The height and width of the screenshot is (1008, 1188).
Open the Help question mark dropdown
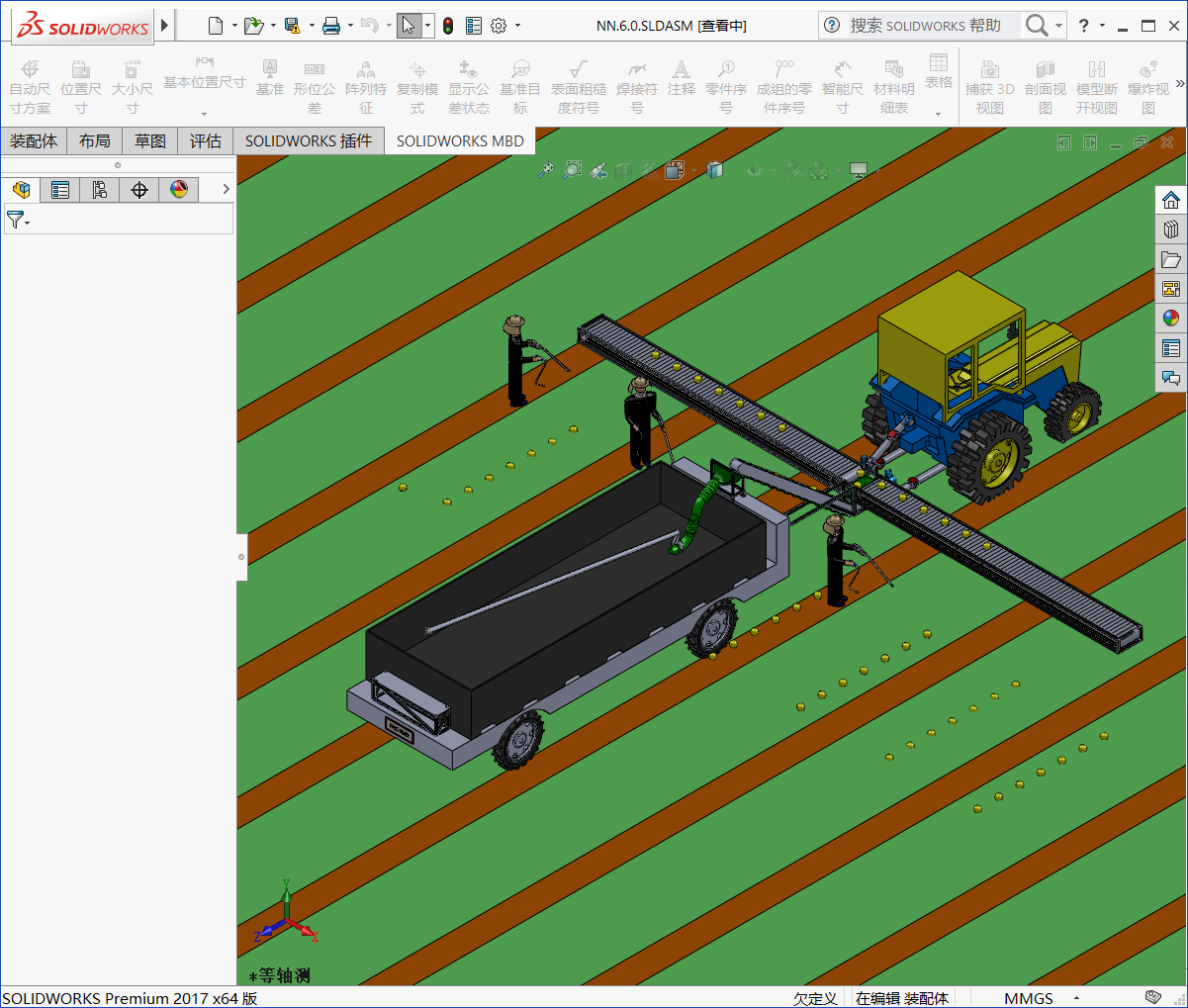[x=1102, y=26]
